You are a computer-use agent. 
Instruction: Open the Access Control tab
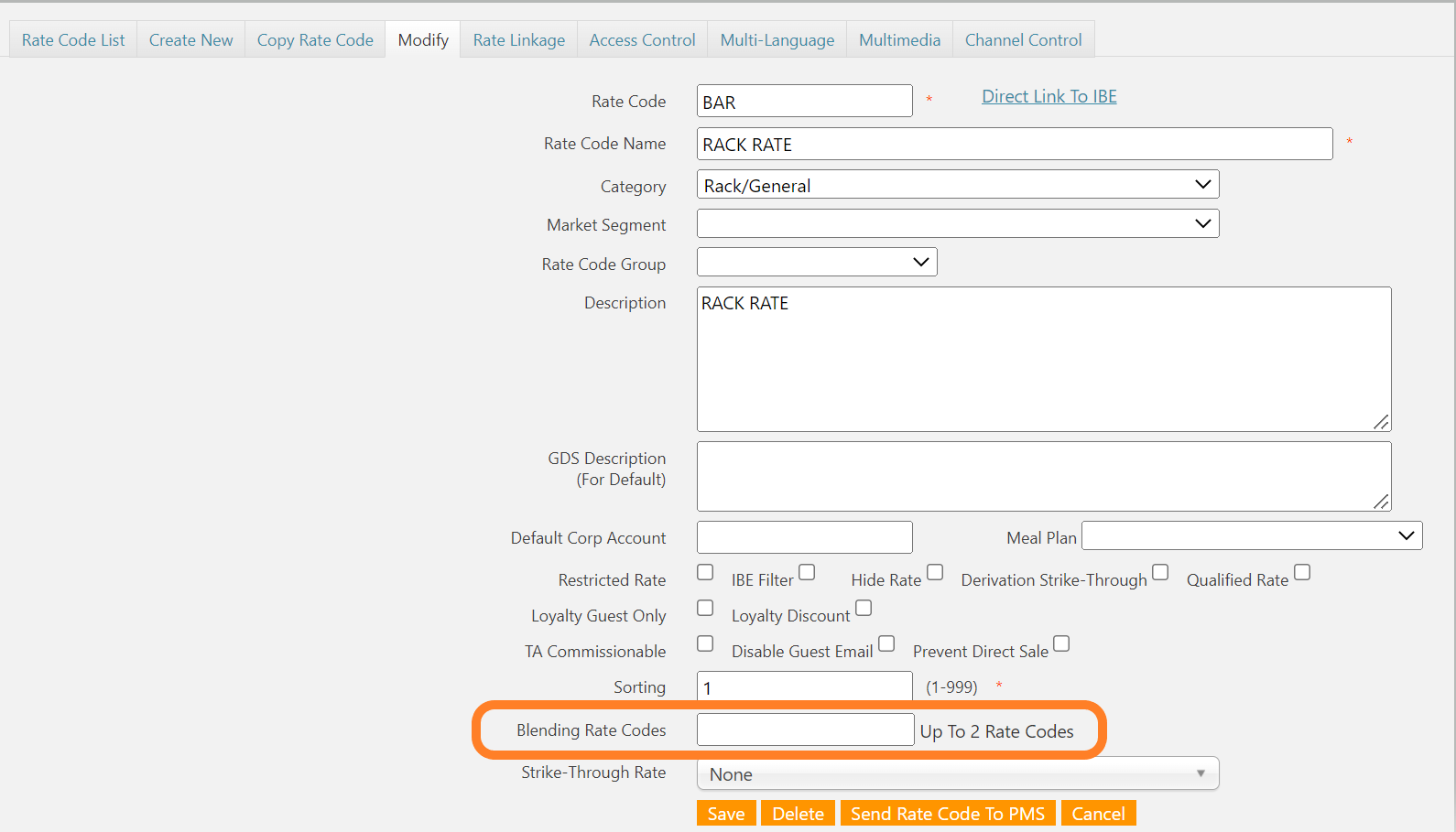click(x=642, y=40)
